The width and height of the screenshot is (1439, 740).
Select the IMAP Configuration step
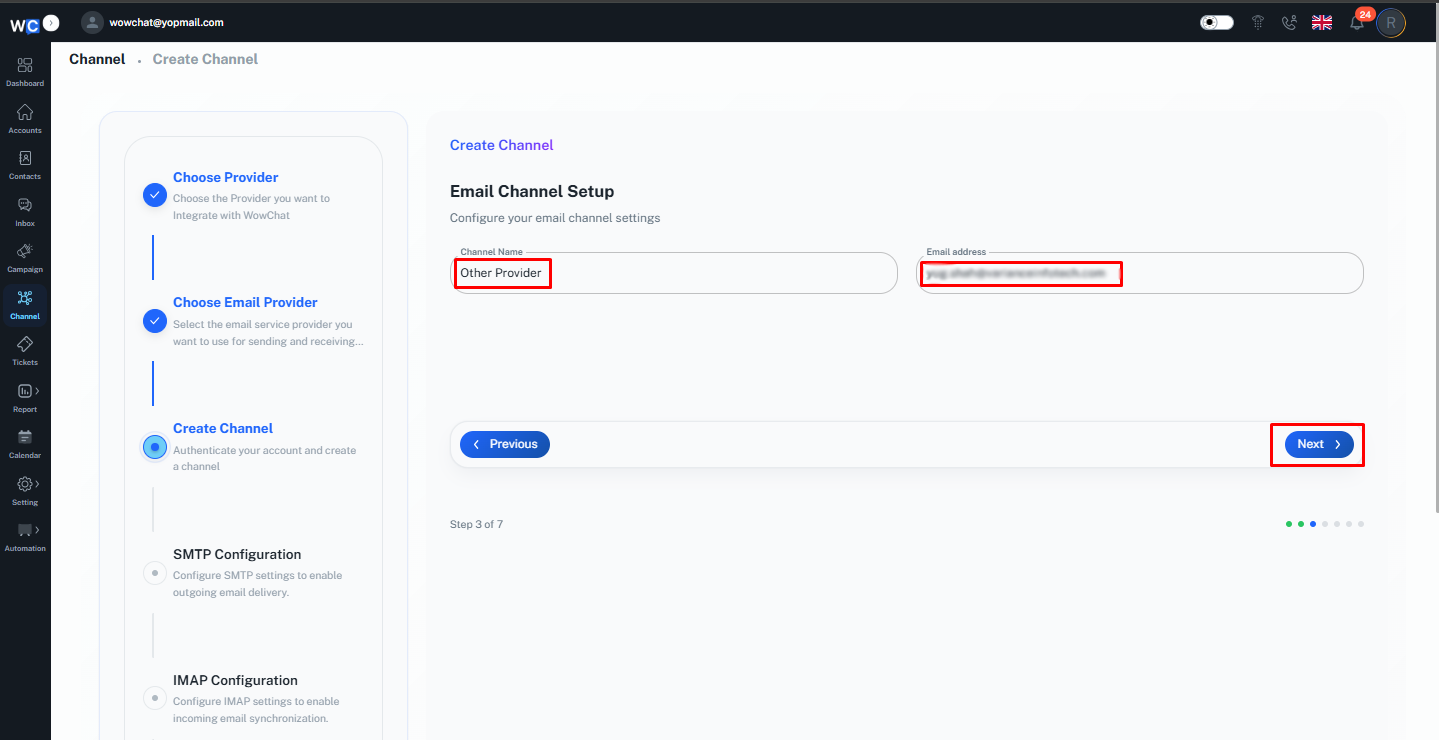(x=235, y=680)
